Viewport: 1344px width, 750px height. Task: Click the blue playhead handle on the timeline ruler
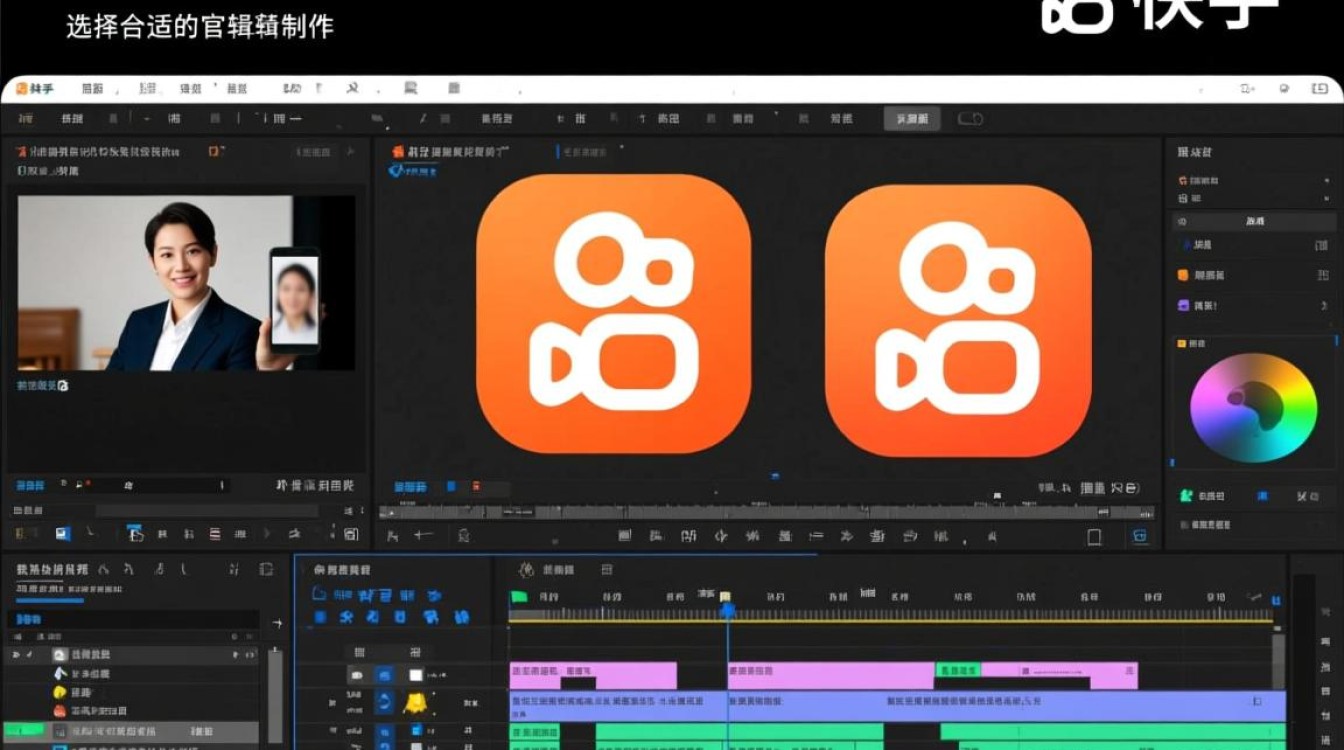pyautogui.click(x=728, y=609)
